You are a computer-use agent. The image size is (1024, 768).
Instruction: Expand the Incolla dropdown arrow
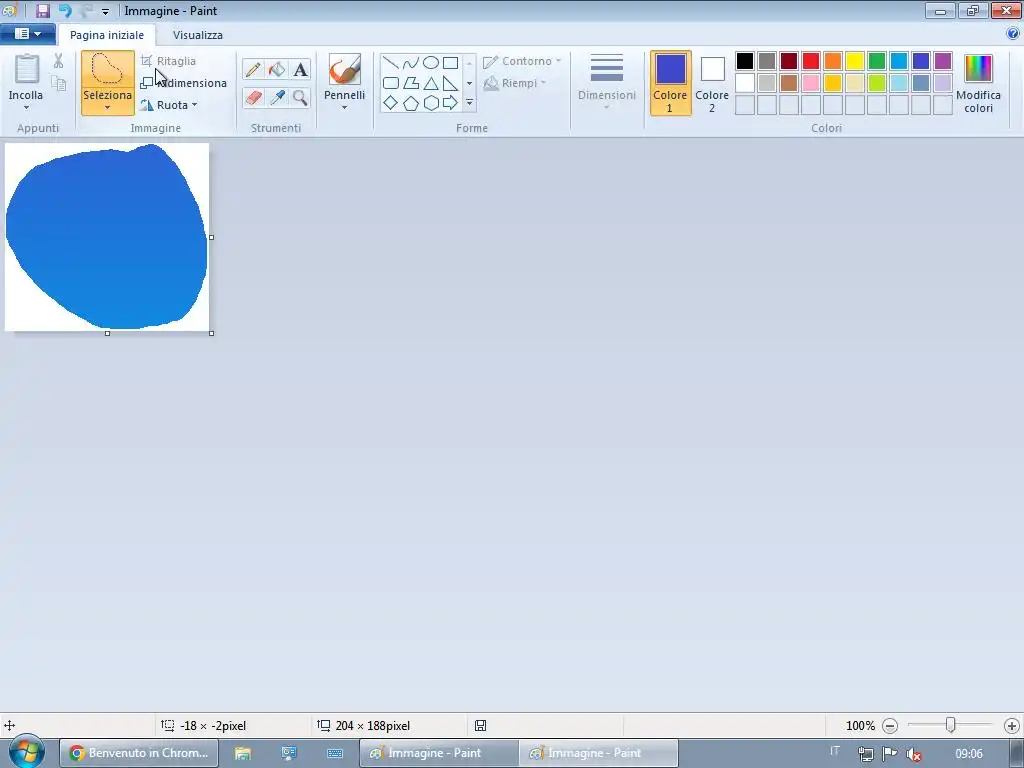[x=26, y=108]
